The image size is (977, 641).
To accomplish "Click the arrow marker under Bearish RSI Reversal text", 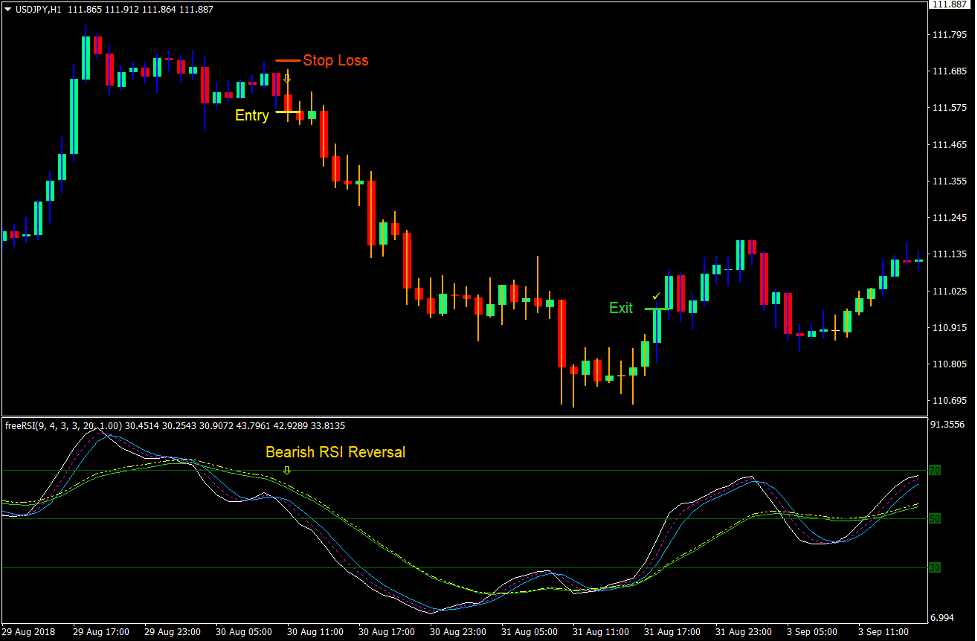I will pos(285,468).
